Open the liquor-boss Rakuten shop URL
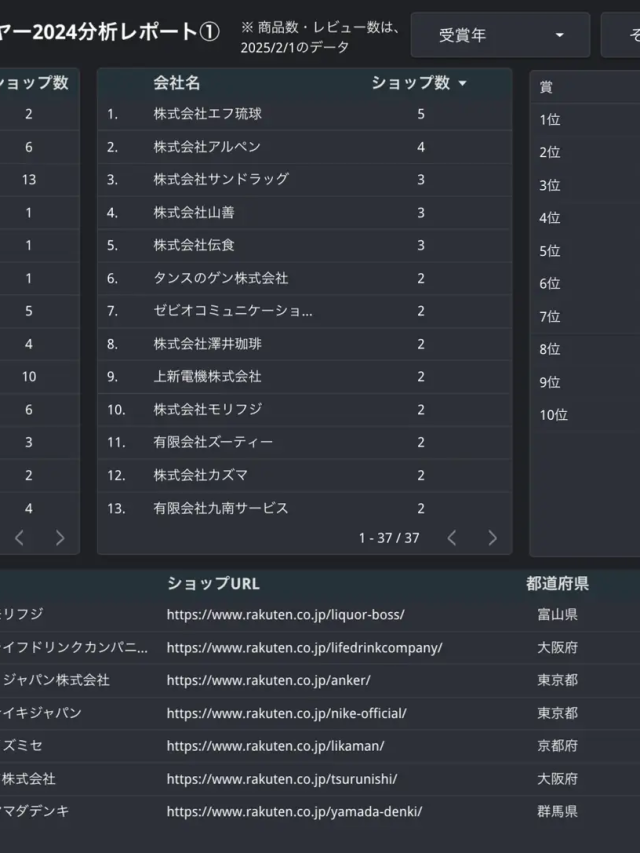The height and width of the screenshot is (853, 640). coord(285,614)
